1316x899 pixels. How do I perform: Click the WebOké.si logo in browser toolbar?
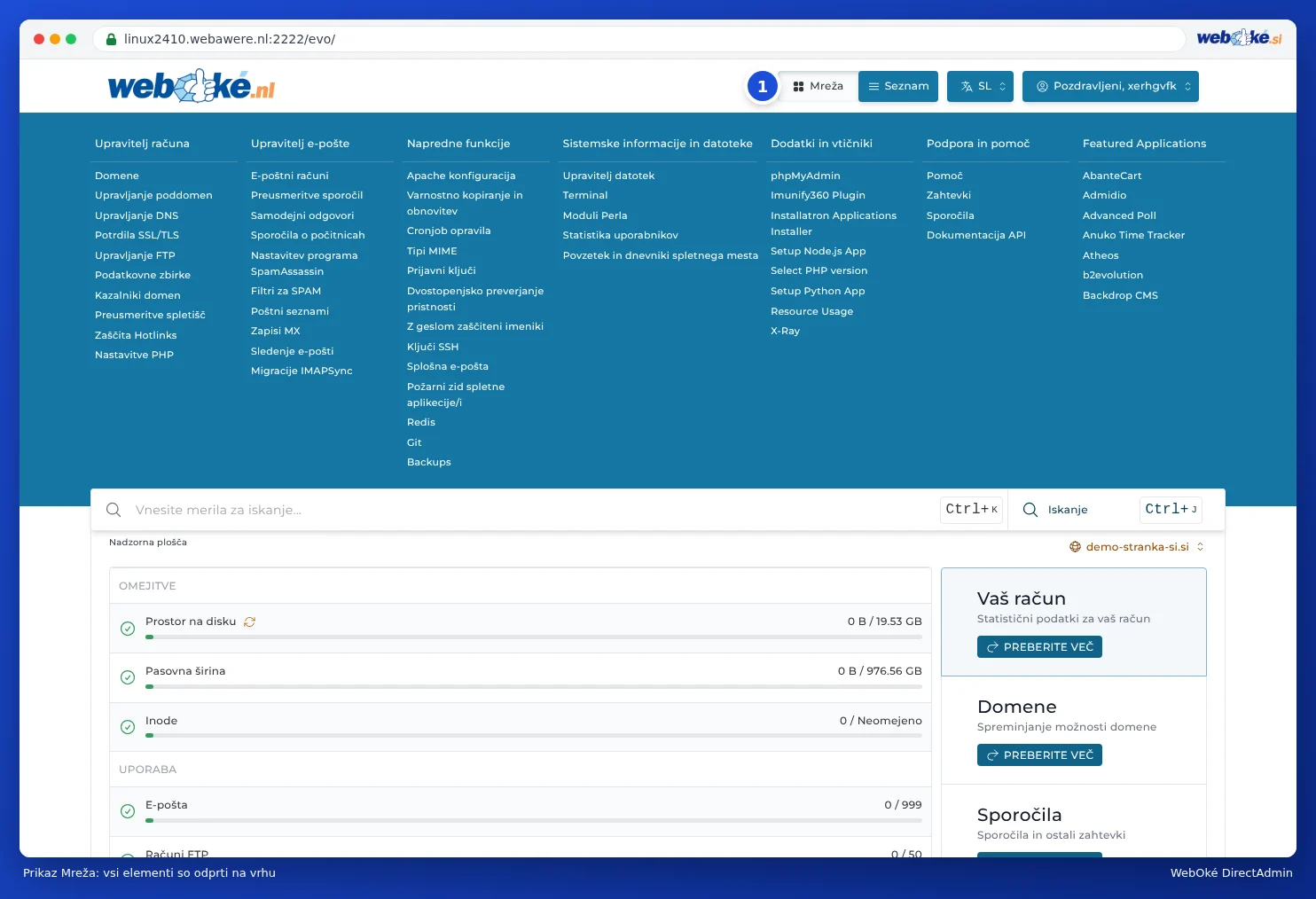[1239, 38]
